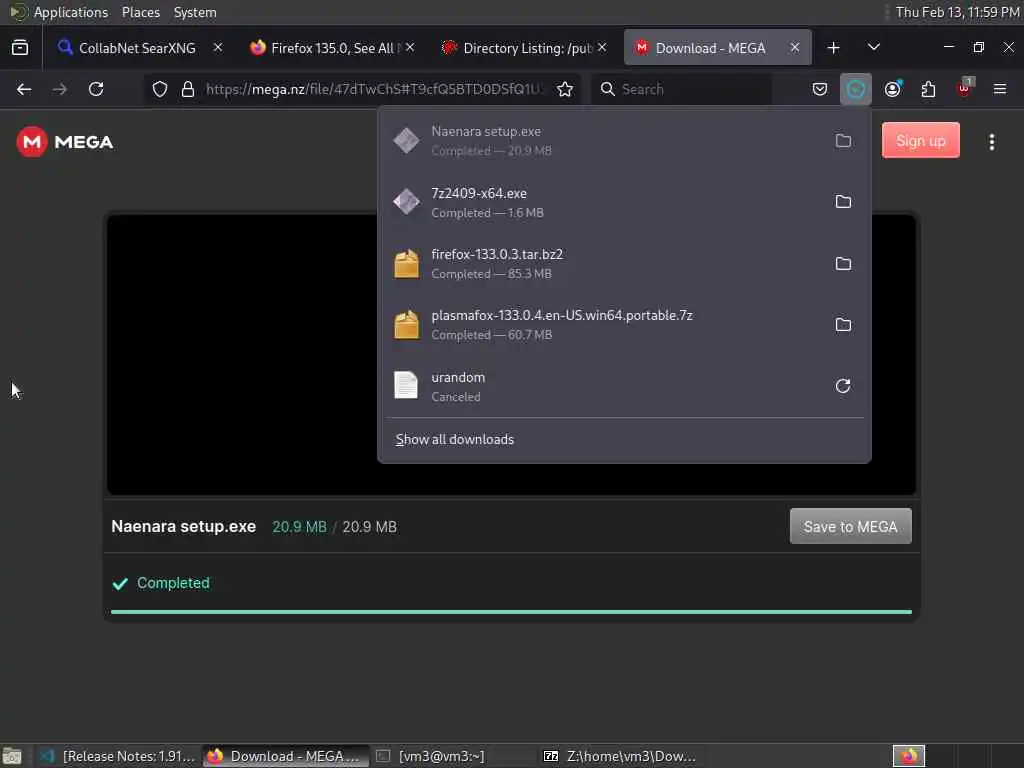Close the Download - MEGA tab
Viewport: 1024px width, 768px height.
click(x=795, y=48)
